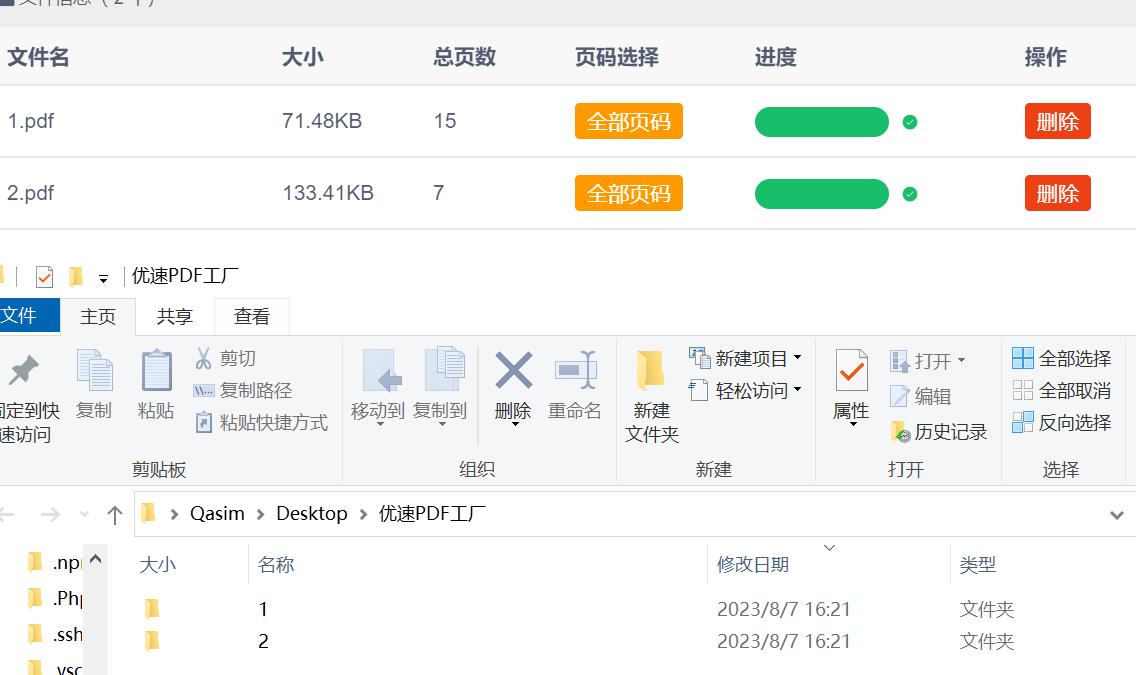The image size is (1136, 675).
Task: Click 删除 button for 2.pdf
Action: coord(1057,193)
